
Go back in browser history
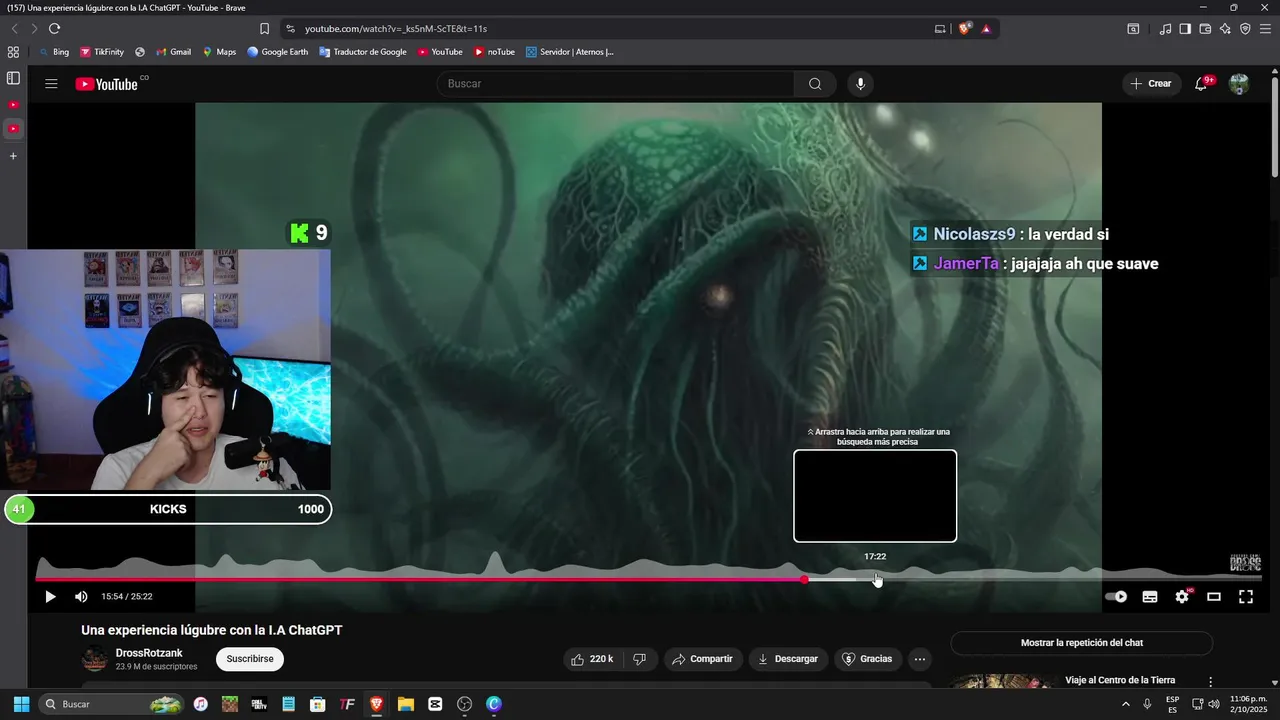click(x=14, y=29)
